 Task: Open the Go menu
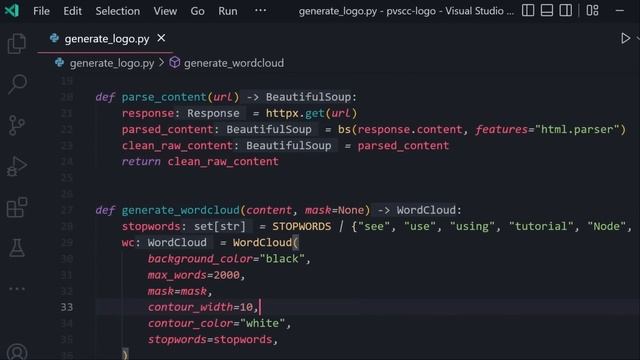click(198, 11)
